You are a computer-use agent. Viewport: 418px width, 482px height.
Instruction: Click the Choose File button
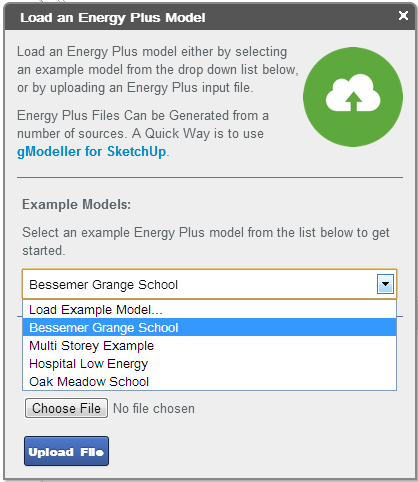[66, 408]
